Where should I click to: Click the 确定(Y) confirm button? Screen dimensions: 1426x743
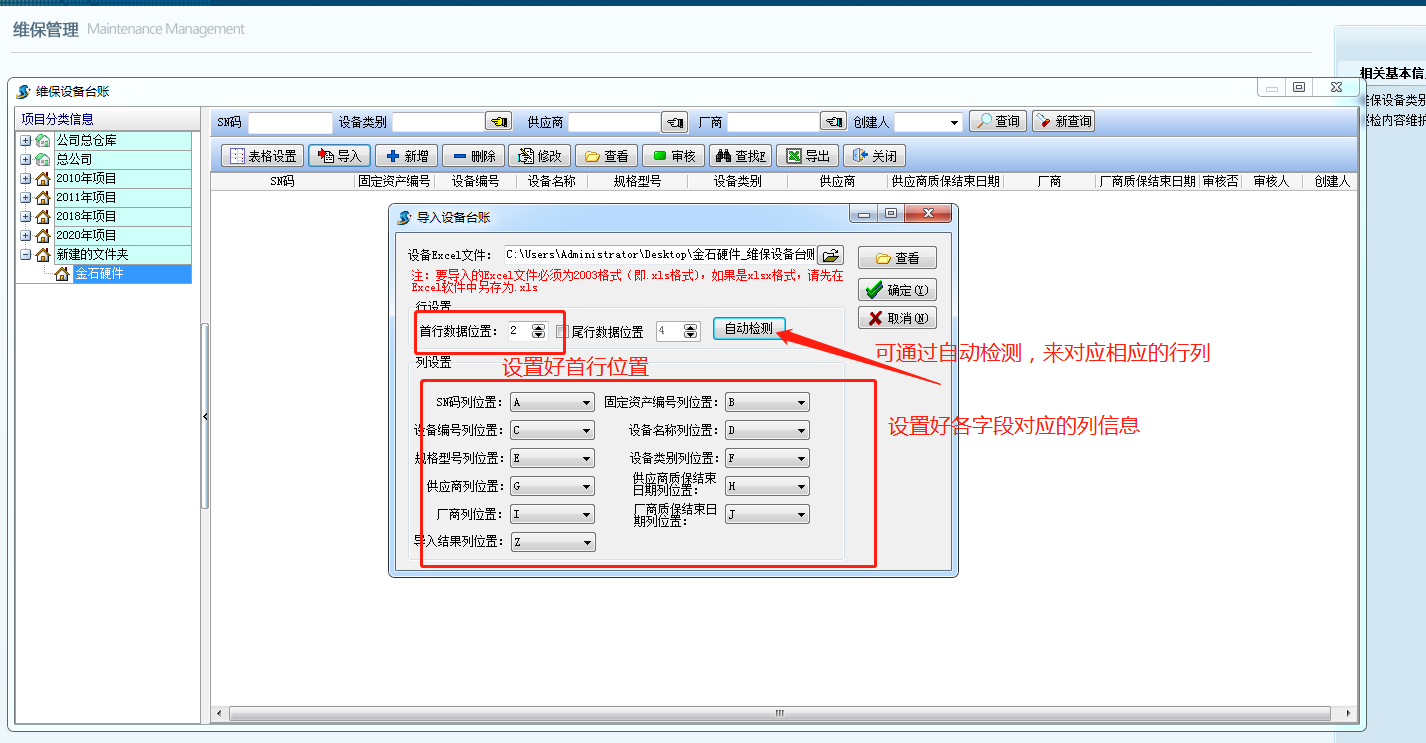(897, 290)
